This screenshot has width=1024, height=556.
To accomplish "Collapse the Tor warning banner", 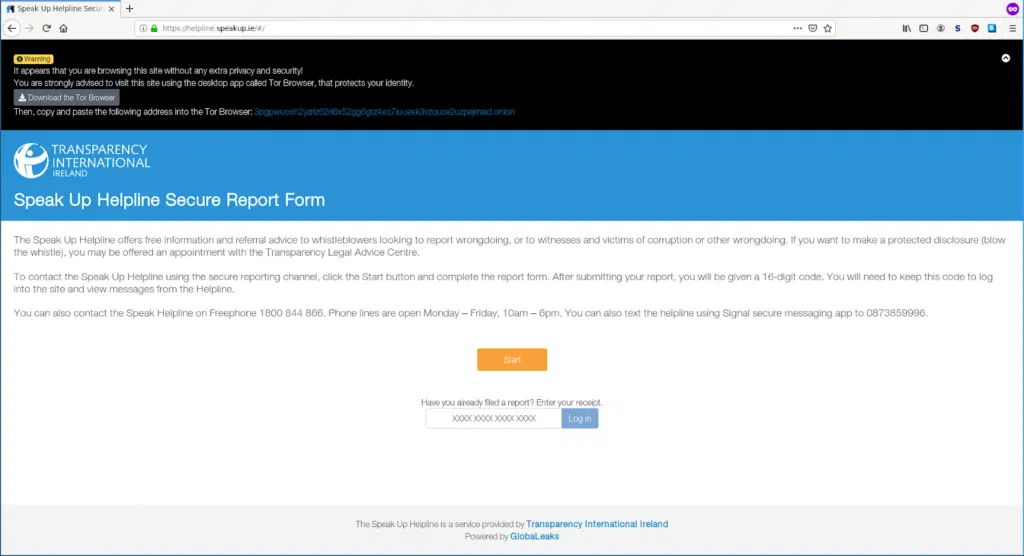I will 1006,58.
